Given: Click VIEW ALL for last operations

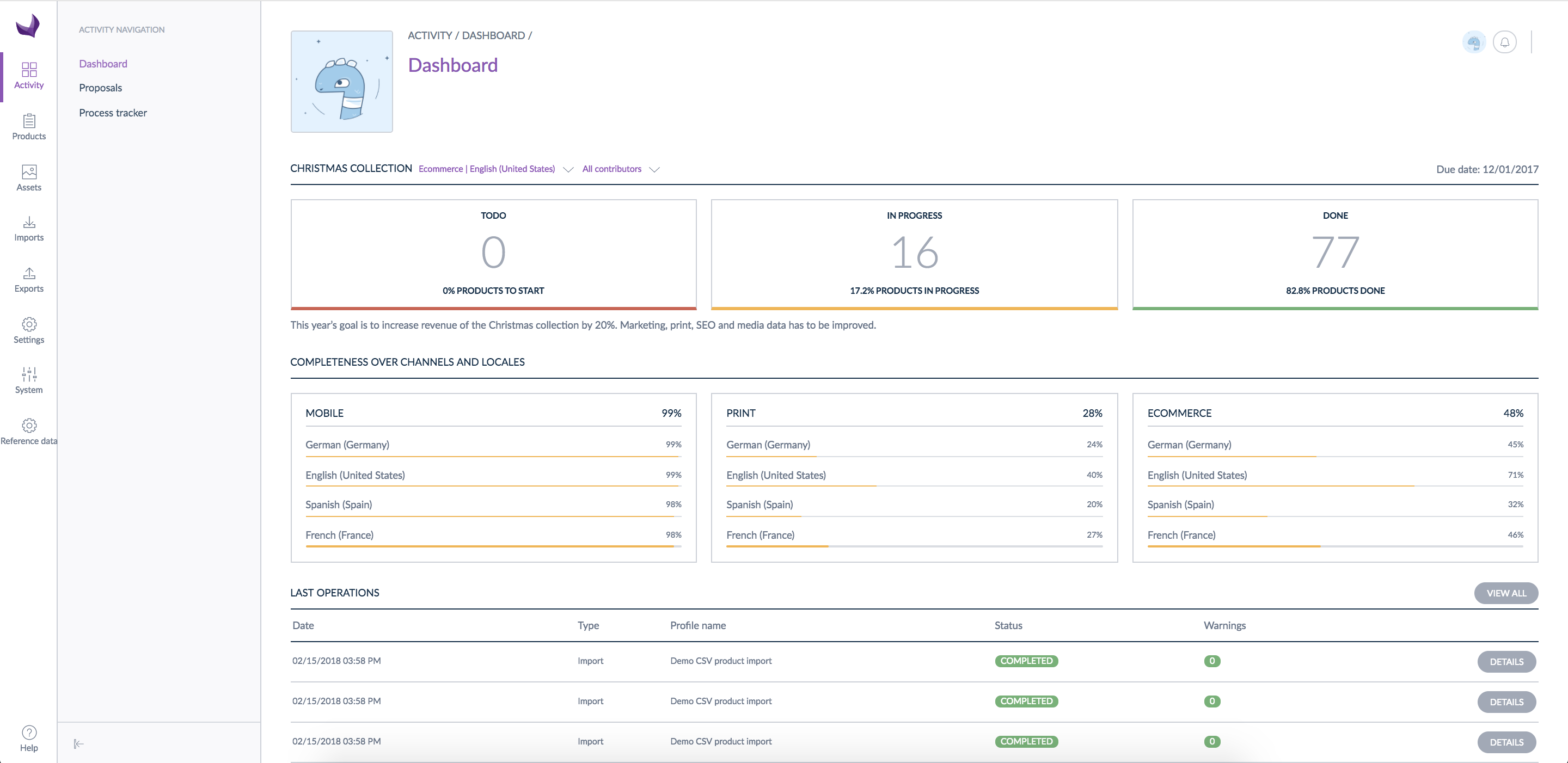Looking at the screenshot, I should coord(1506,593).
